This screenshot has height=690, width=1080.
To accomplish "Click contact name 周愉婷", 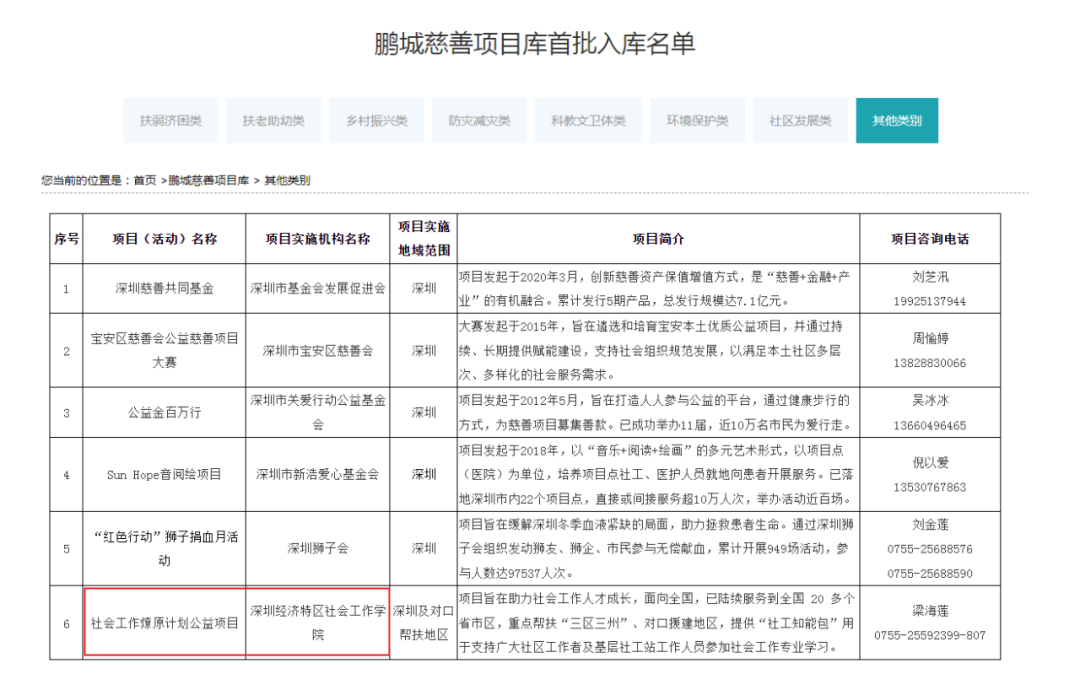I will (930, 338).
